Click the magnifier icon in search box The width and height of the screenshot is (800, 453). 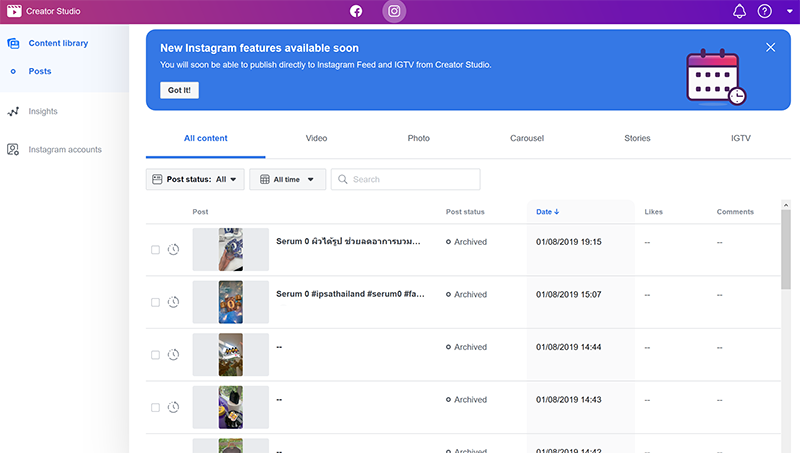[343, 180]
